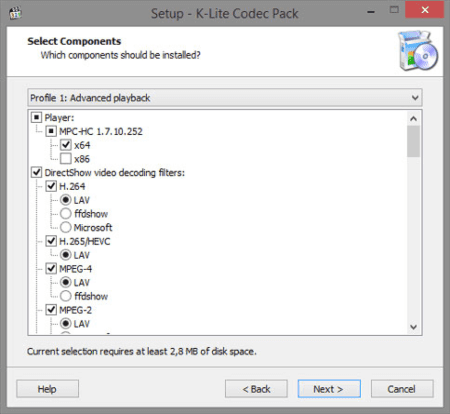Click the < Back button
Viewport: 450px width, 414px height.
point(256,389)
